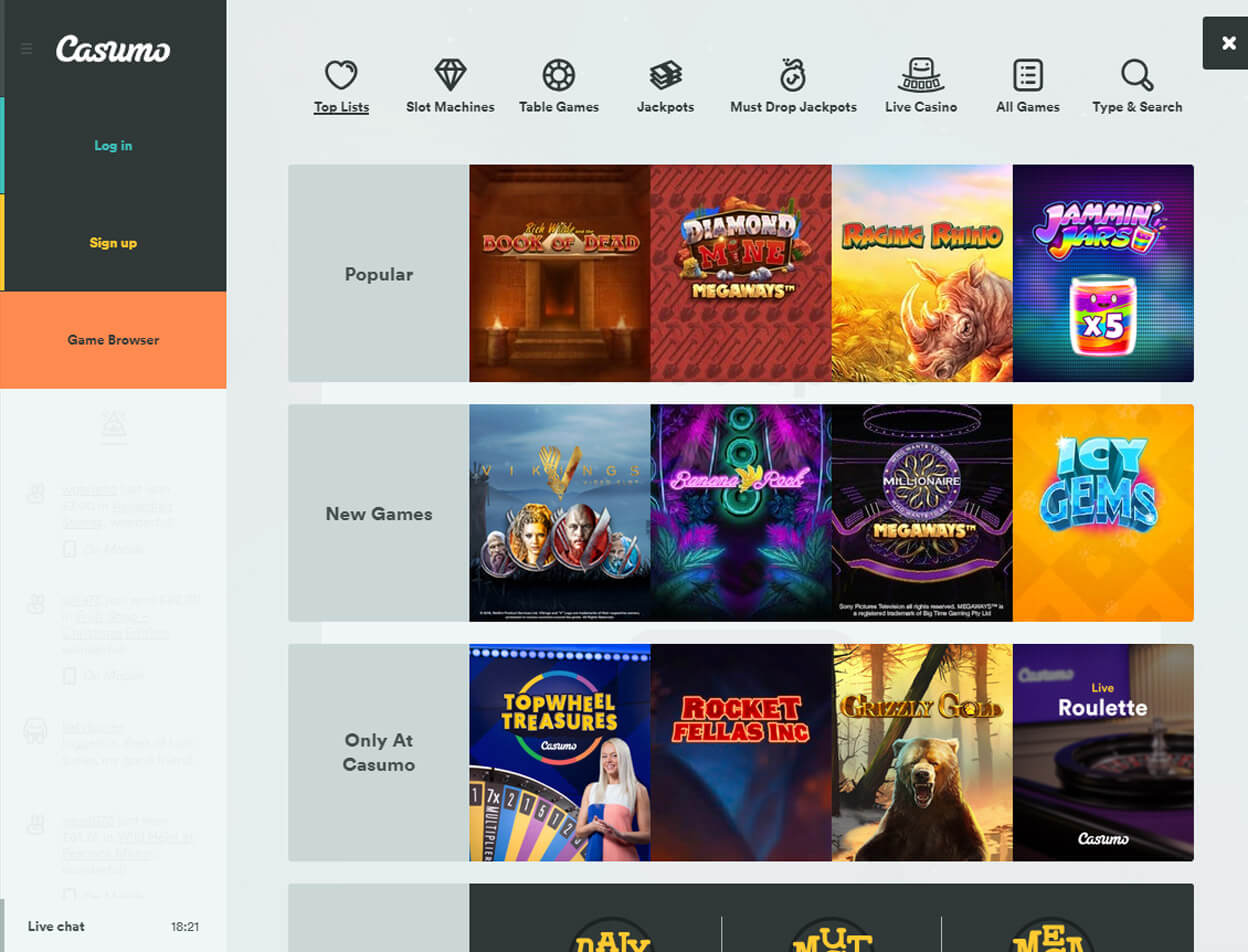Launch the Icy Gems game

click(1103, 513)
